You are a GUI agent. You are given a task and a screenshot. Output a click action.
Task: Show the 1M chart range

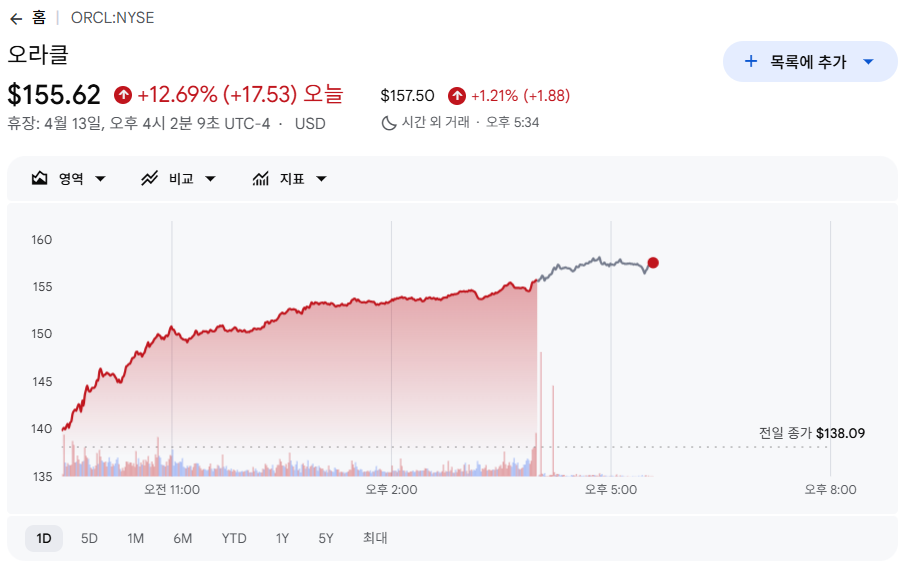pyautogui.click(x=135, y=538)
